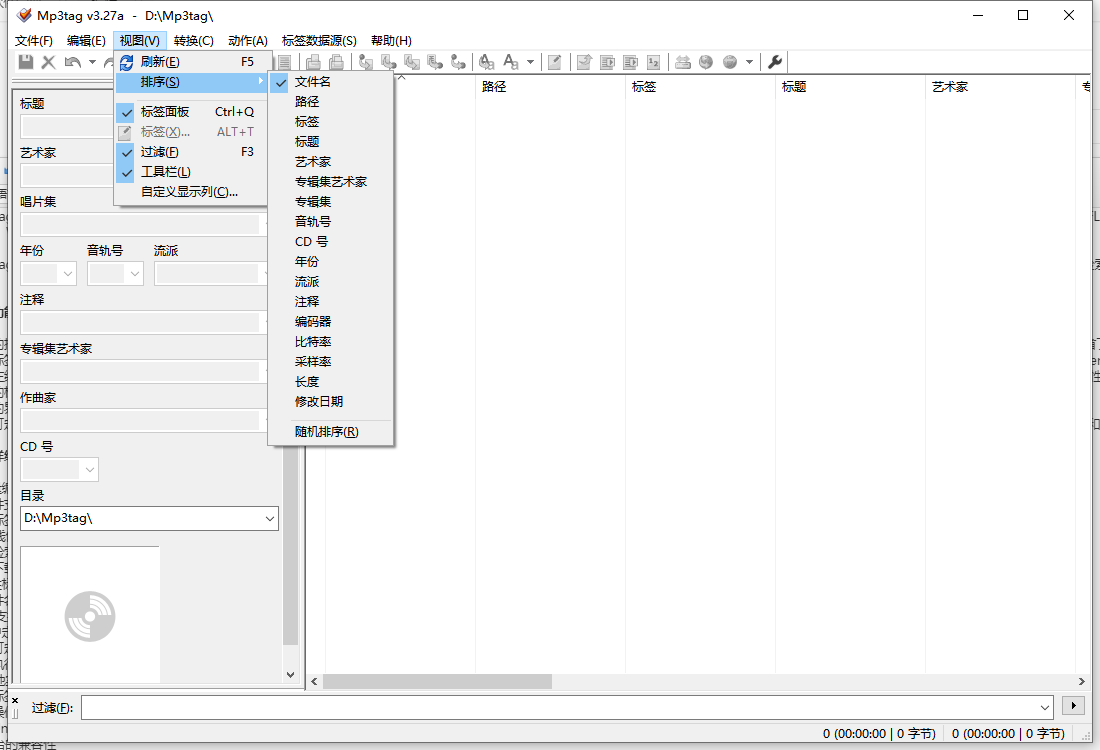Click the second globe web-sources icon
The height and width of the screenshot is (750, 1100).
pyautogui.click(x=730, y=62)
